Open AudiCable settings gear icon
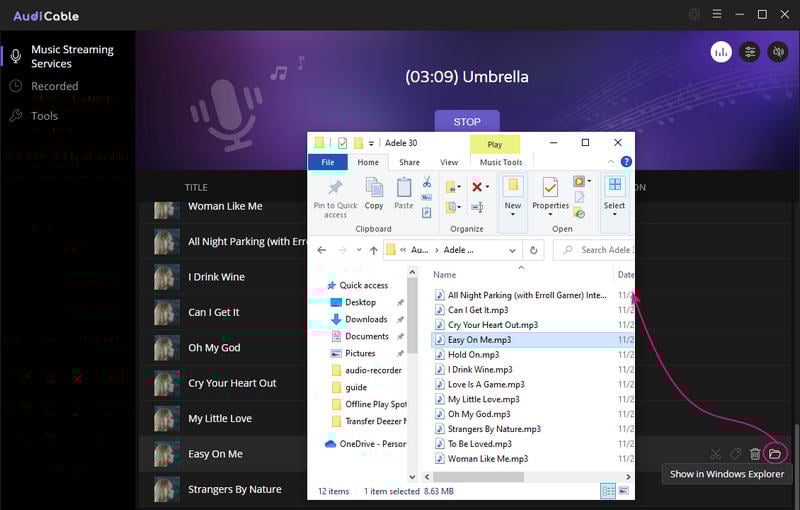This screenshot has height=510, width=800. point(694,15)
